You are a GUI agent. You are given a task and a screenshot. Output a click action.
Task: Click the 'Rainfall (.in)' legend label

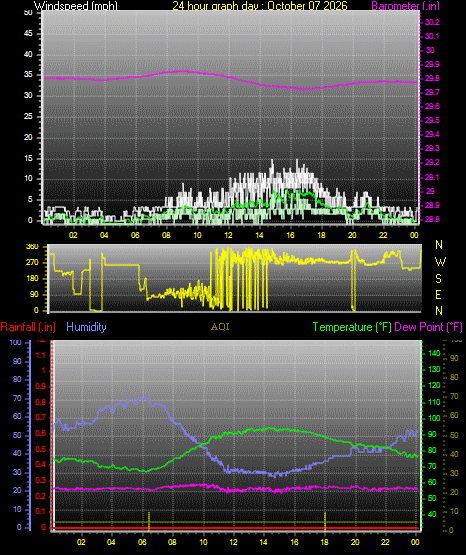[x=28, y=327]
